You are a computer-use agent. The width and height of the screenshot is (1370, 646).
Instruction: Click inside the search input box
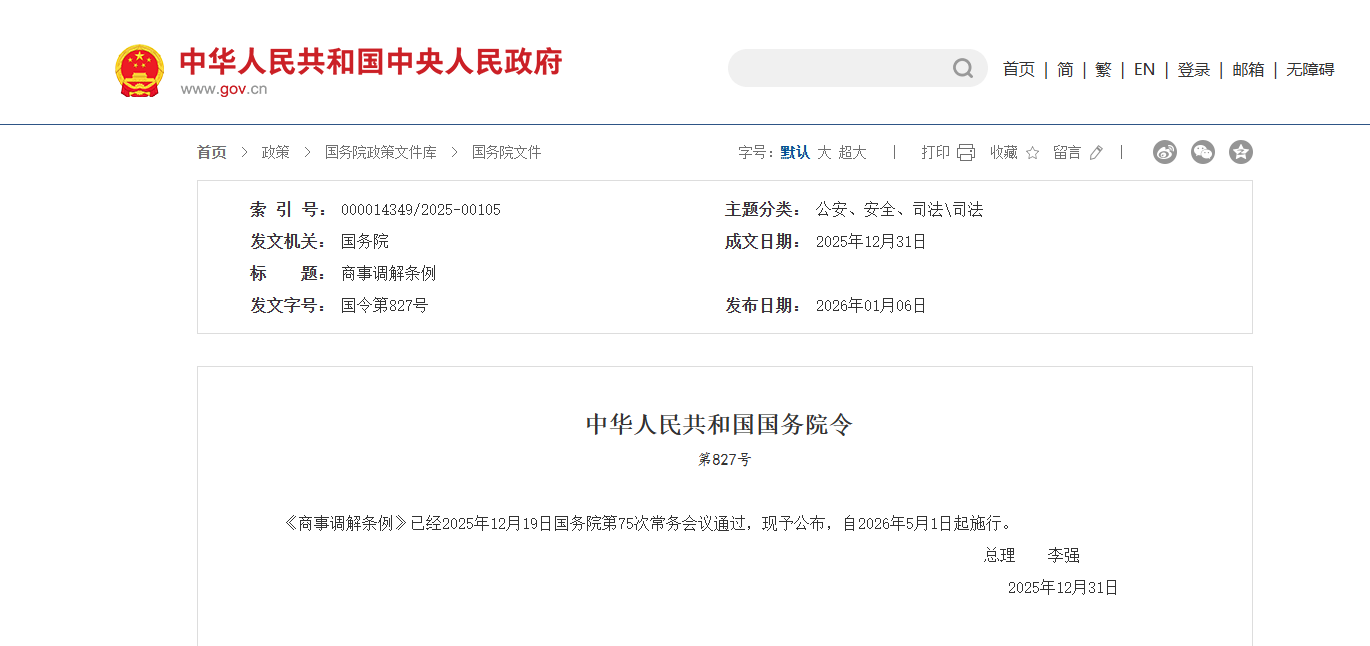pos(850,68)
